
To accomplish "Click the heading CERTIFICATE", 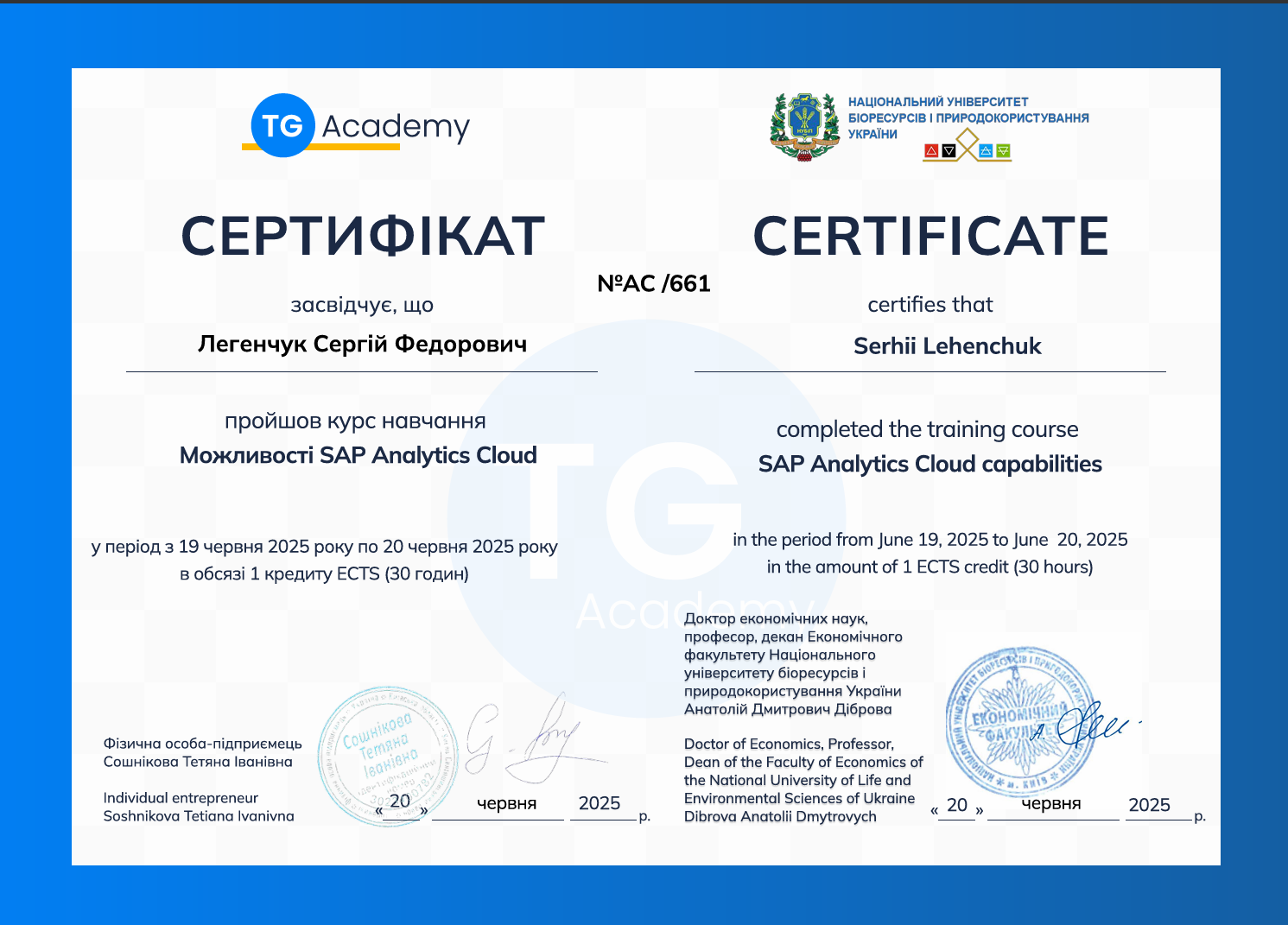I will pos(930,236).
